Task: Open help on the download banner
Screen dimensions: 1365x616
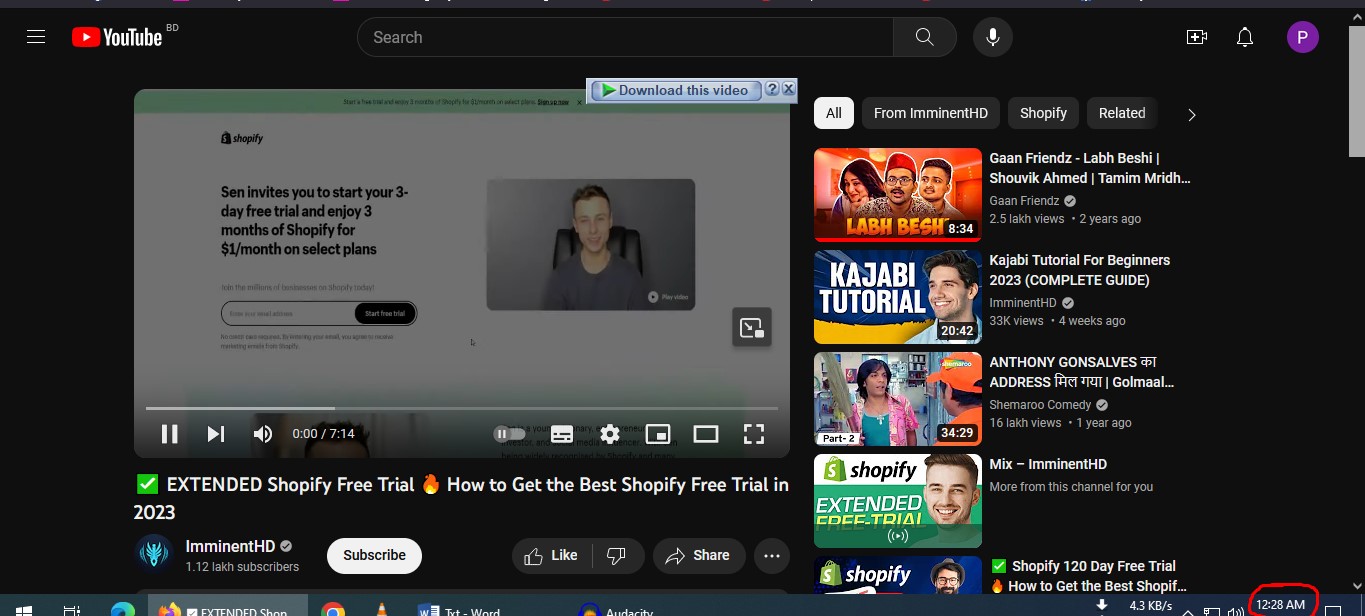Action: click(772, 89)
